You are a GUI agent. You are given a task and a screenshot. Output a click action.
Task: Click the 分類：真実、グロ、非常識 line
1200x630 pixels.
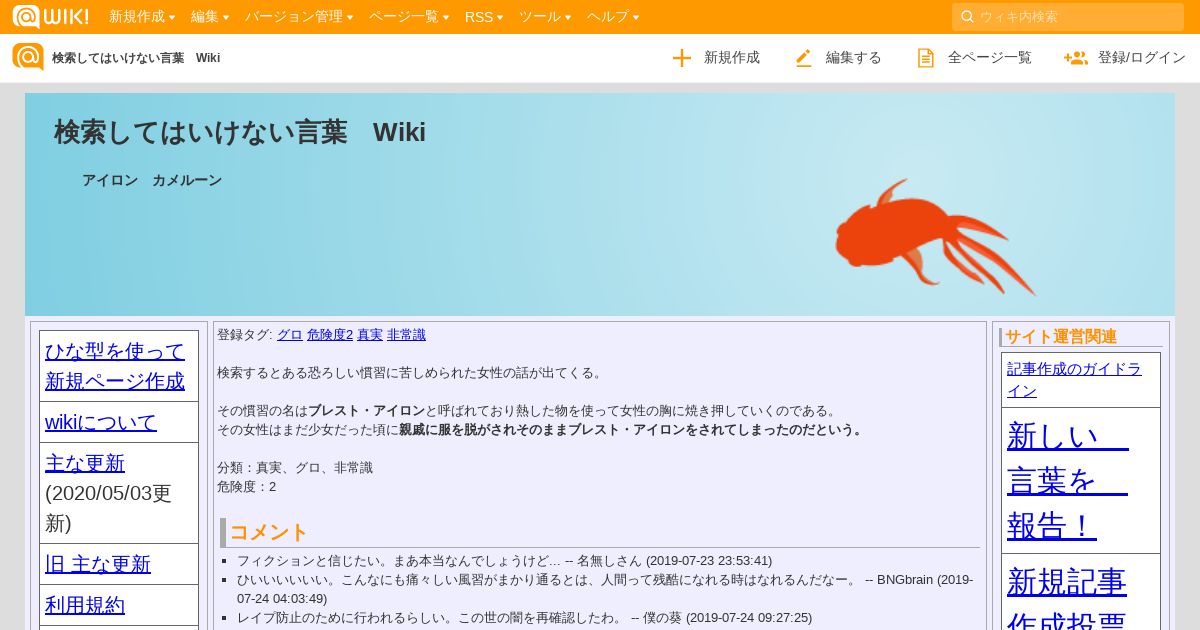coord(295,467)
